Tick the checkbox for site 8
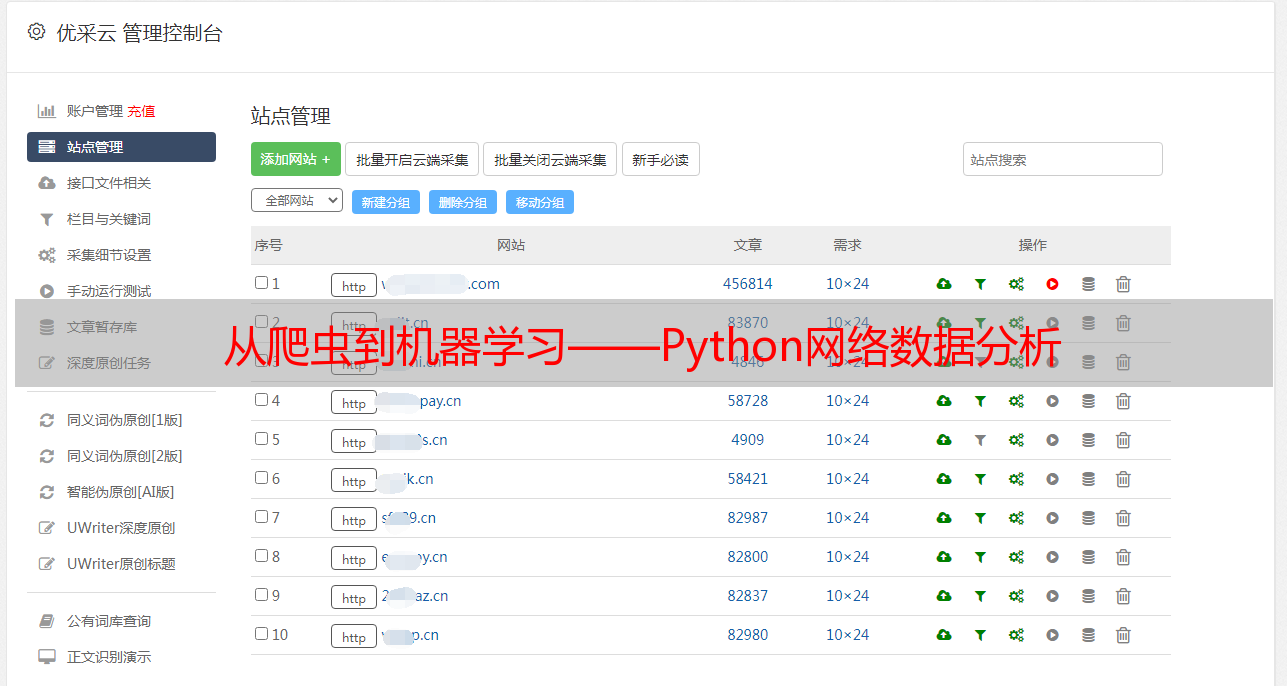Viewport: 1287px width, 686px height. click(261, 556)
